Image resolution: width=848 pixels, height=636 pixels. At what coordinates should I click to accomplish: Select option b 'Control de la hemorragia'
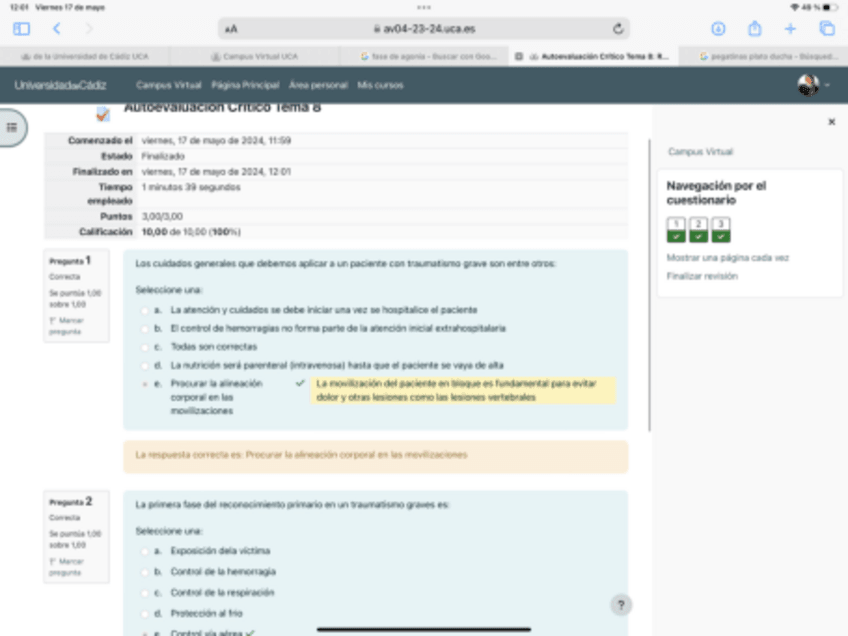[144, 572]
